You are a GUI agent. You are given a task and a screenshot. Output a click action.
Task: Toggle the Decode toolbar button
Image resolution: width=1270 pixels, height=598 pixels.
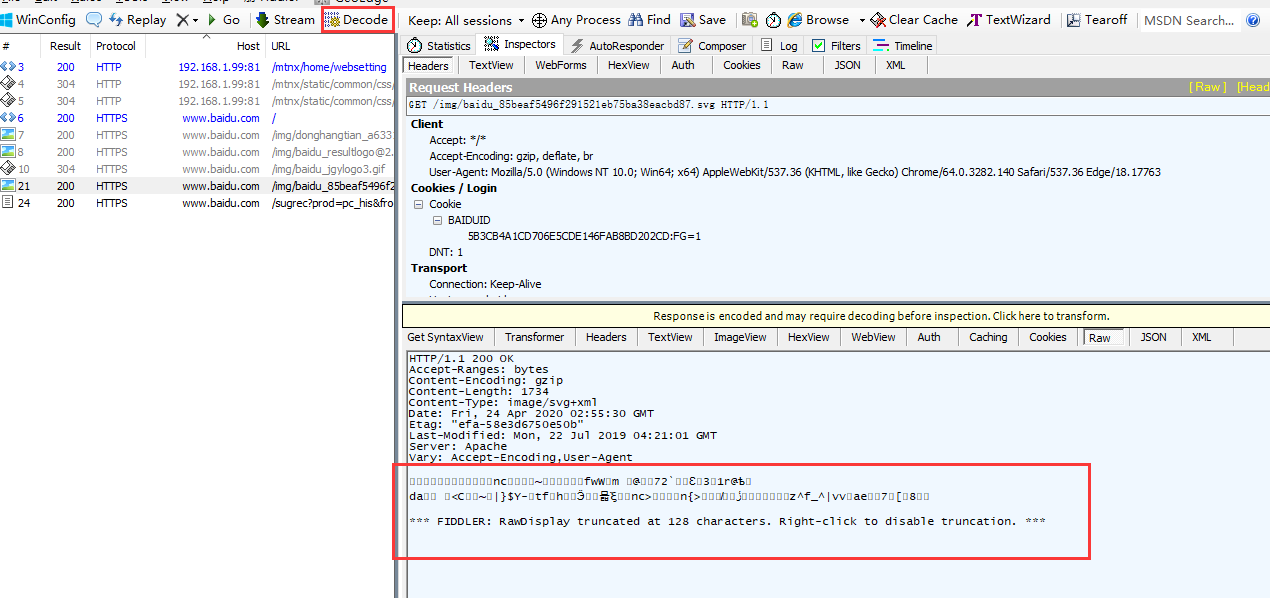357,20
